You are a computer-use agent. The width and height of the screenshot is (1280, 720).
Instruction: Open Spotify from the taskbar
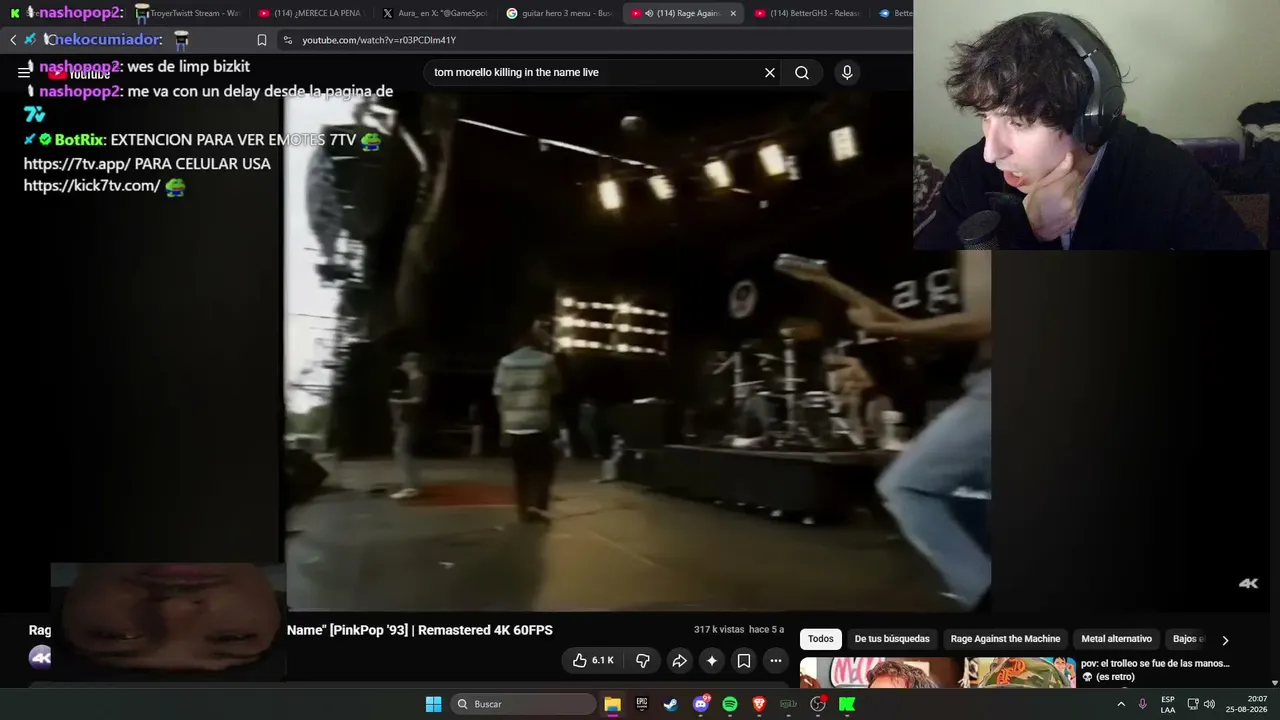[730, 704]
